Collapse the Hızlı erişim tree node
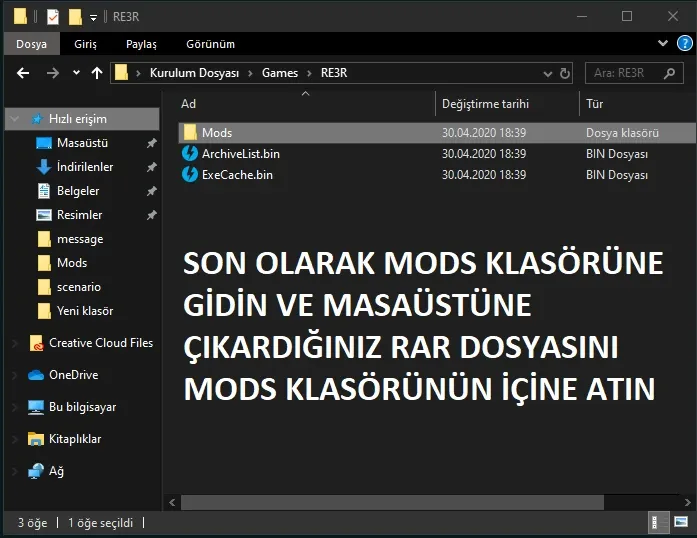 coord(13,119)
